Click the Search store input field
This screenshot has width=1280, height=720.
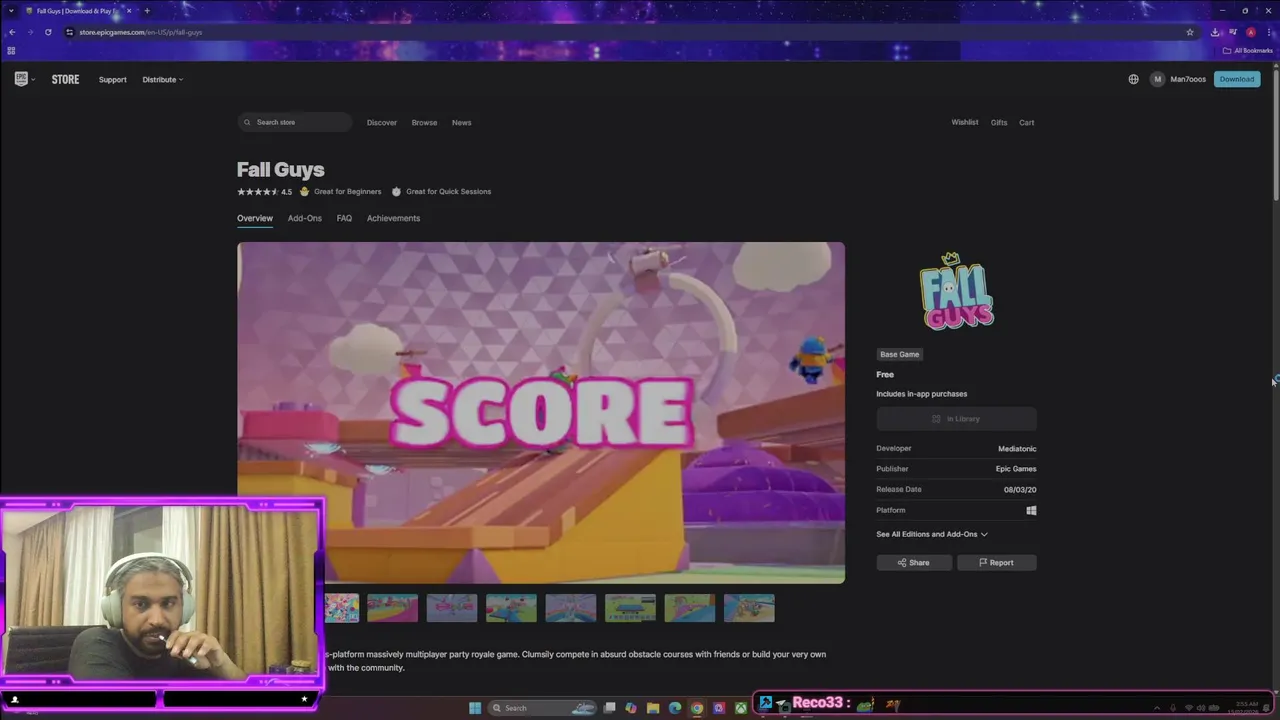[295, 122]
